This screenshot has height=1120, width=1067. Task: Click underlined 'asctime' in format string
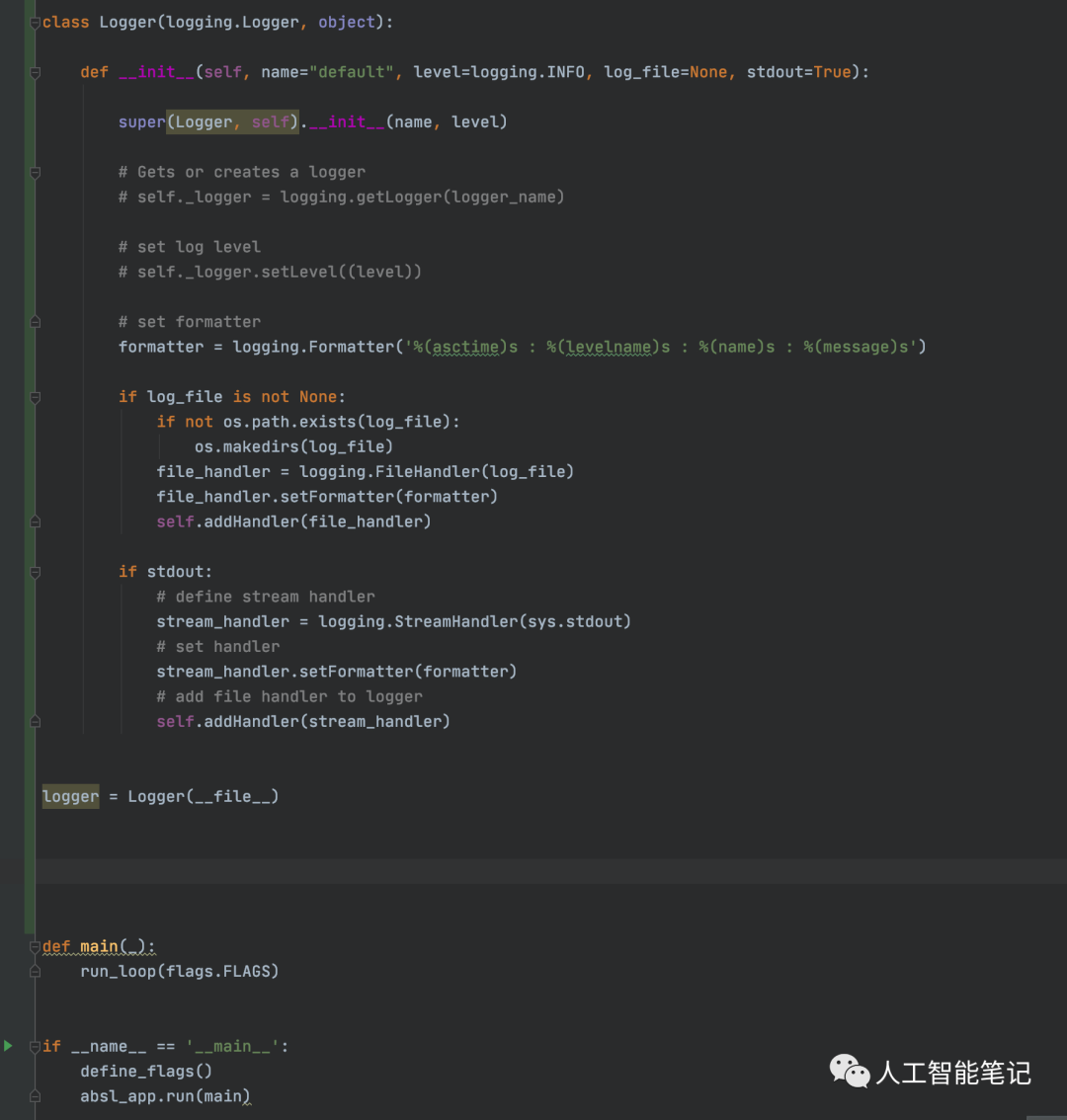pyautogui.click(x=465, y=347)
